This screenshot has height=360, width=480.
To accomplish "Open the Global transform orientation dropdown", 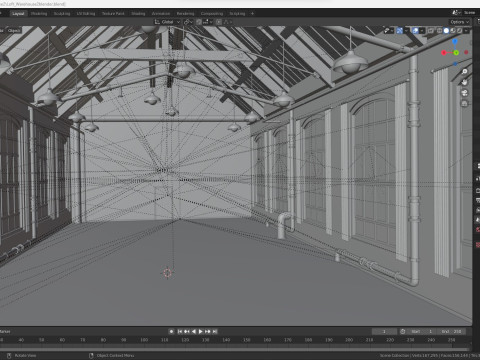I will [x=167, y=22].
